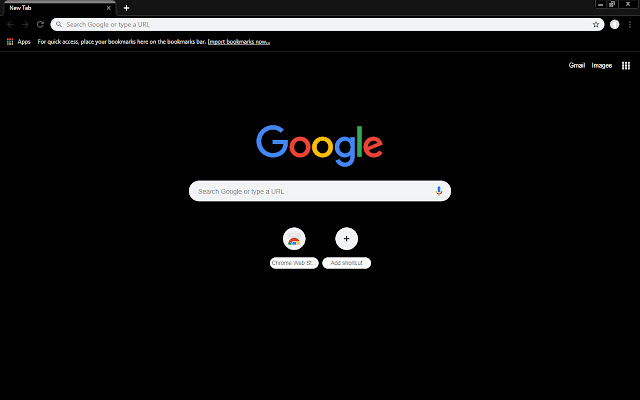This screenshot has width=640, height=400.
Task: Click the Add shortcut label
Action: (x=347, y=263)
